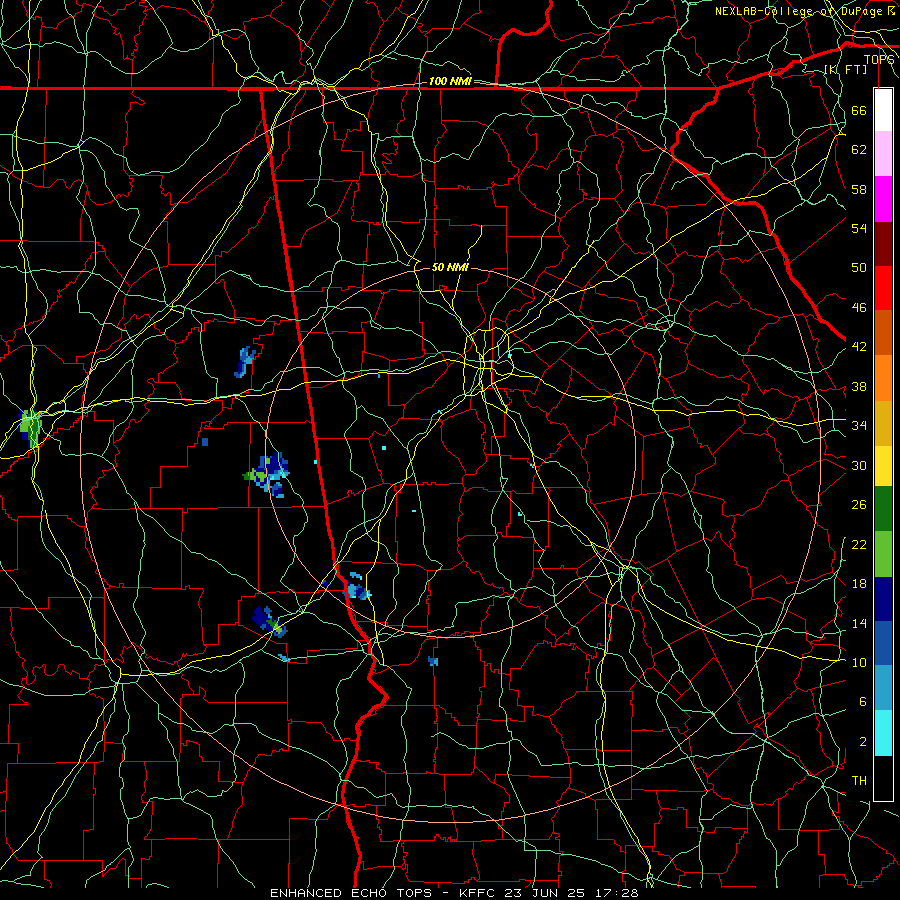
Task: Click the light pink legend swatch
Action: pos(883,154)
